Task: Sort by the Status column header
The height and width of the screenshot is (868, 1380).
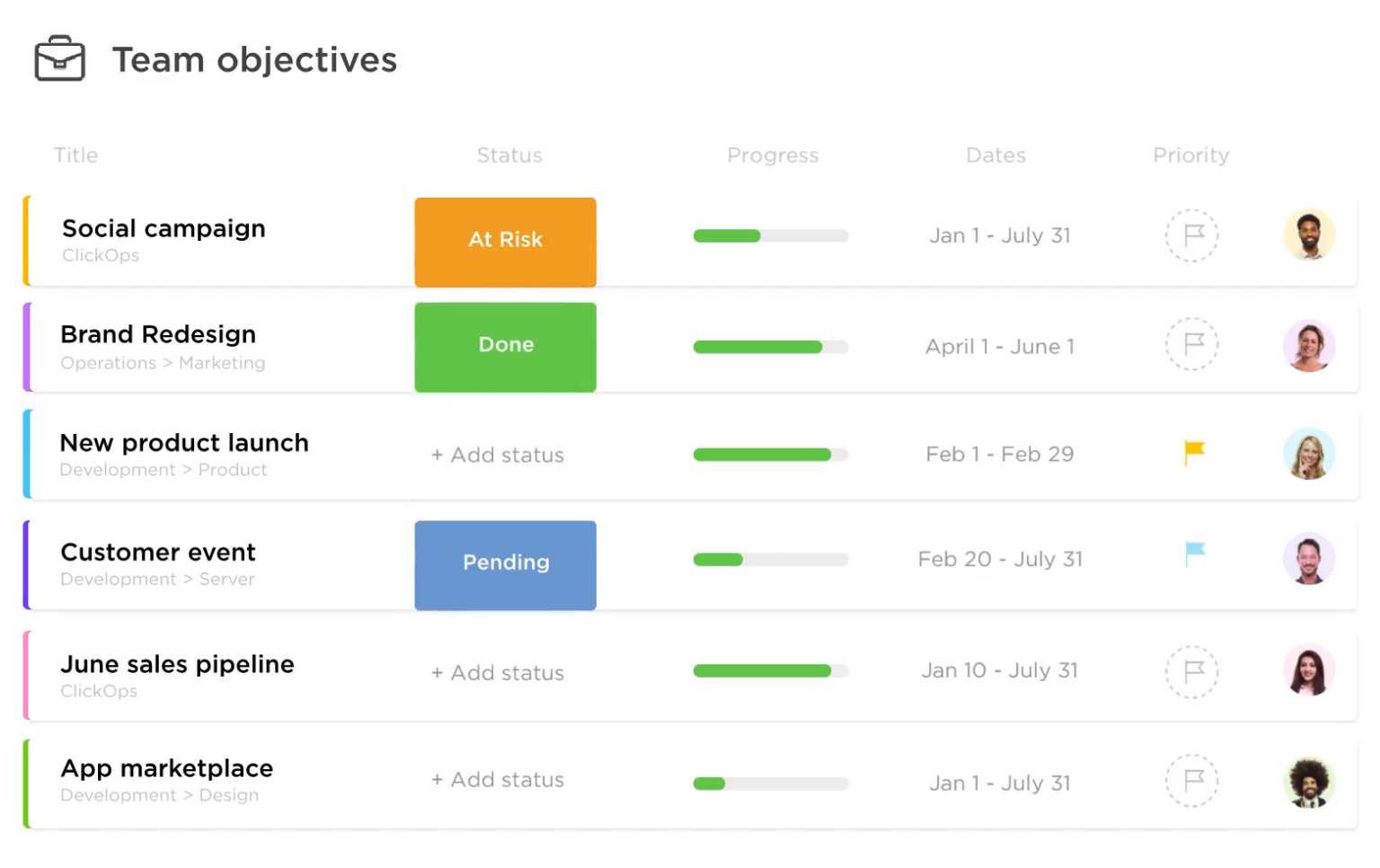Action: pos(509,155)
